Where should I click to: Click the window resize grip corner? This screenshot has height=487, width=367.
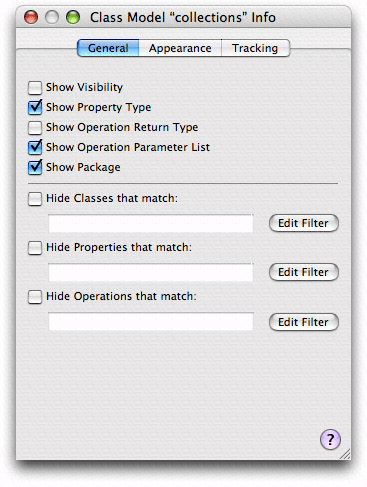pos(345,454)
